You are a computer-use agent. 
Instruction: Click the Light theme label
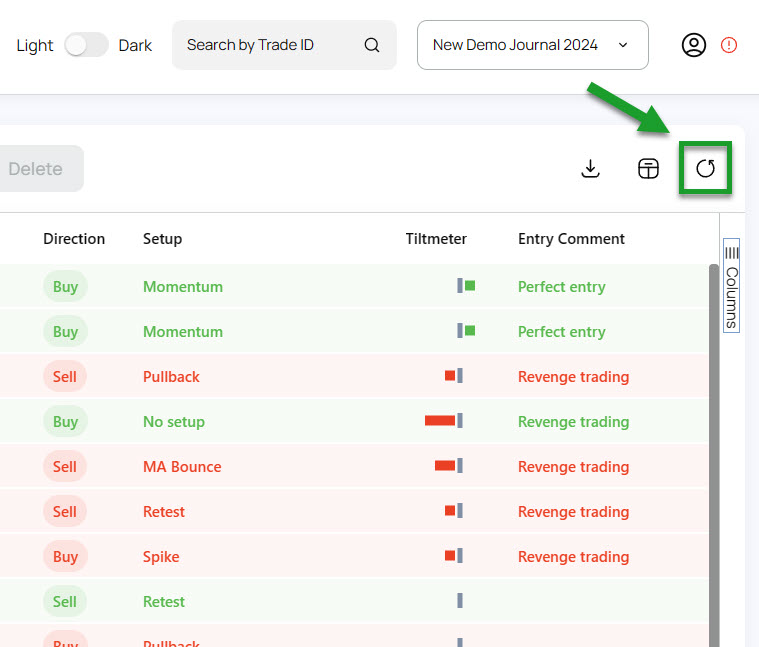click(x=35, y=45)
